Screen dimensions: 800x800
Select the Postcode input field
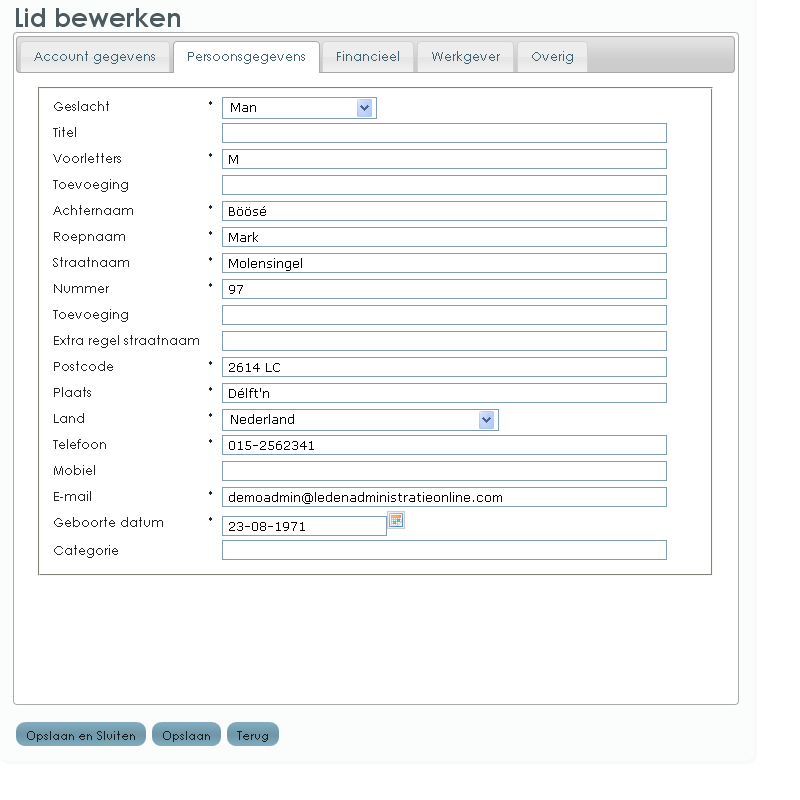(443, 367)
